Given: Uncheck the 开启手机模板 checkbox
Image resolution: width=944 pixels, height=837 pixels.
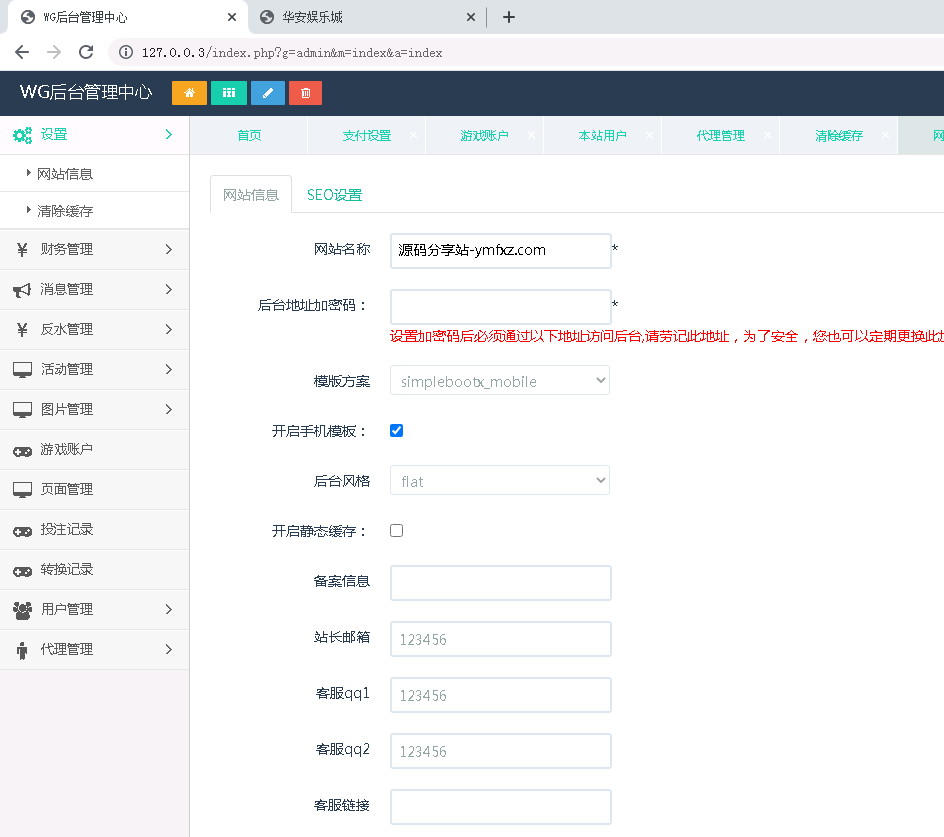Looking at the screenshot, I should (396, 430).
